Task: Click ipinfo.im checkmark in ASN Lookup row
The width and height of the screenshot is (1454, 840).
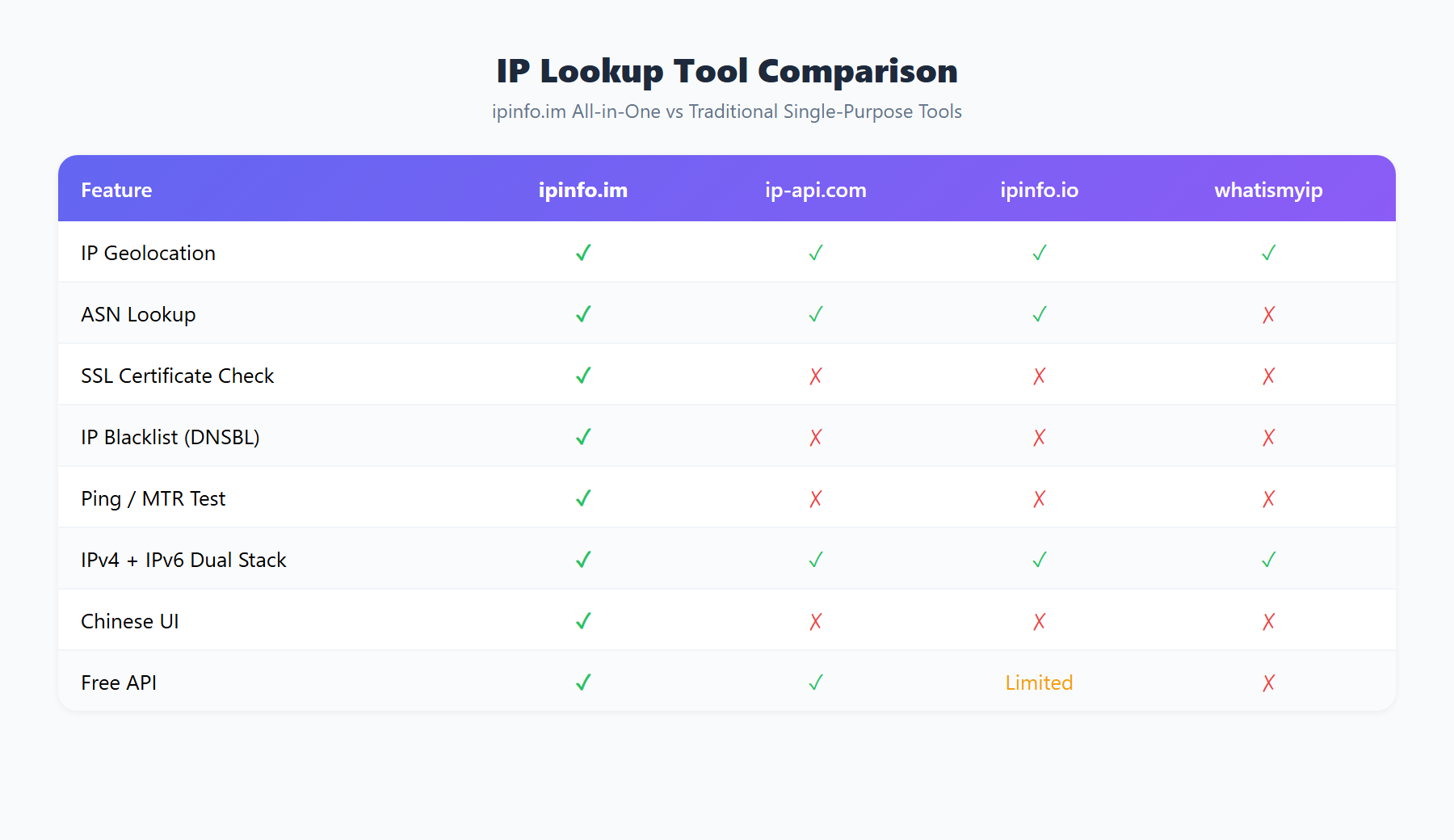Action: (x=583, y=314)
